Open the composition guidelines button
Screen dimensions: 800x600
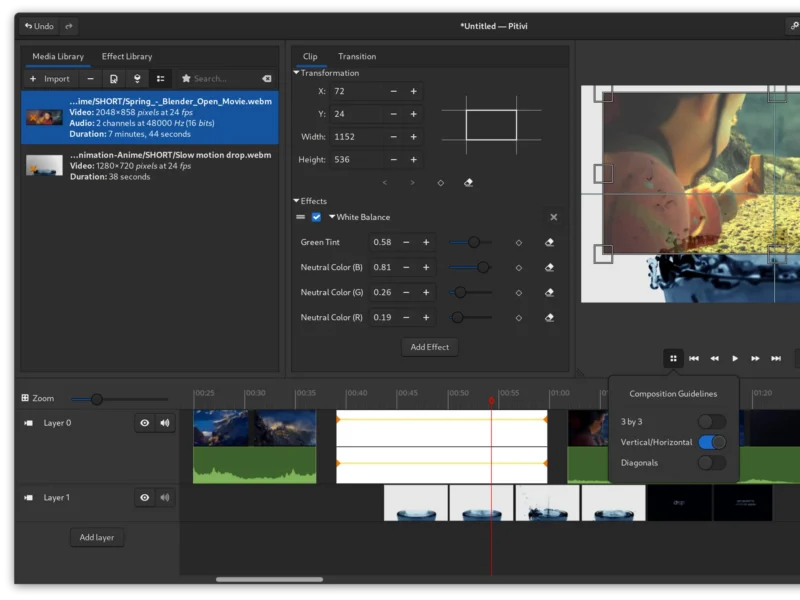click(673, 358)
